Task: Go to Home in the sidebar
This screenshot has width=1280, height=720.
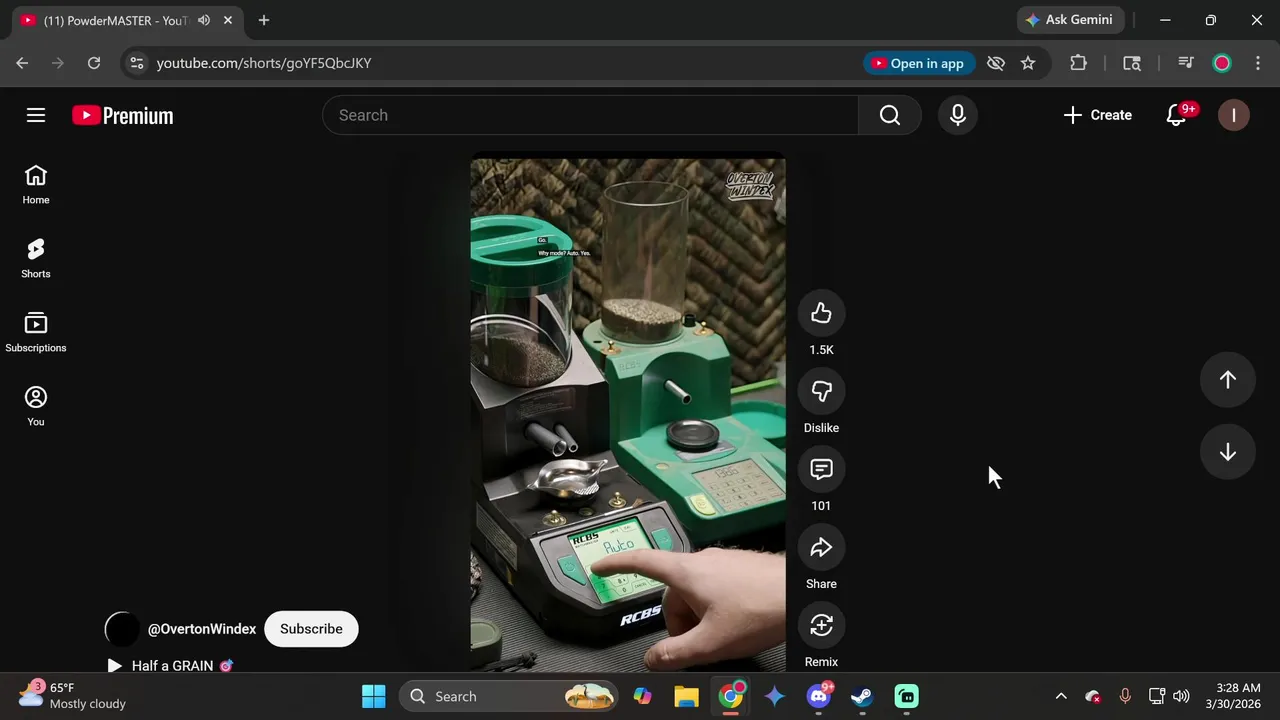Action: 36,185
